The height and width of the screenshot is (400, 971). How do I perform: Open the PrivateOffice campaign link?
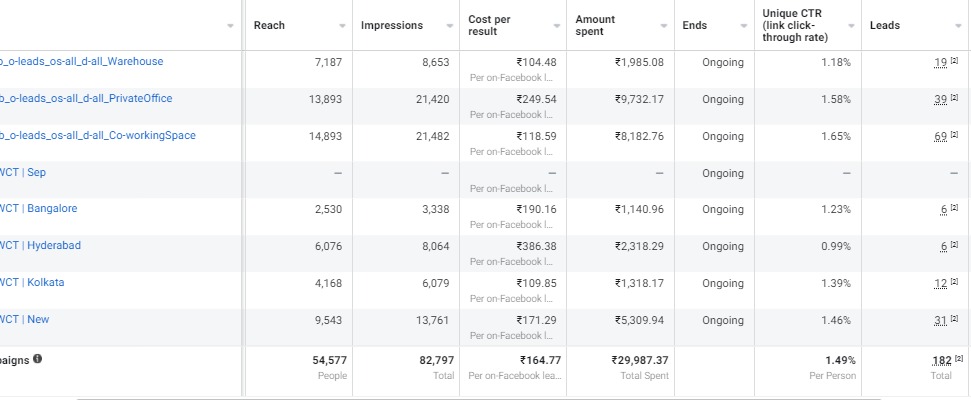pyautogui.click(x=86, y=99)
